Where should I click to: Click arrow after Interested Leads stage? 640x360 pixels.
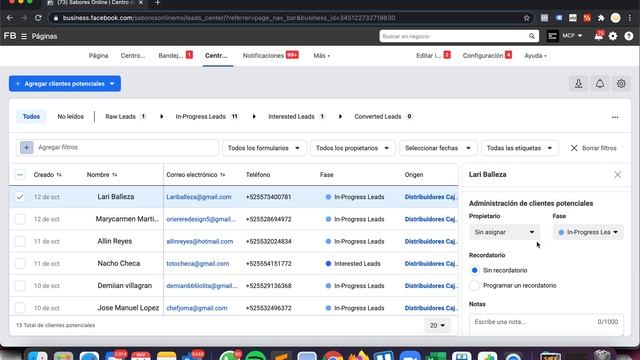pos(340,117)
